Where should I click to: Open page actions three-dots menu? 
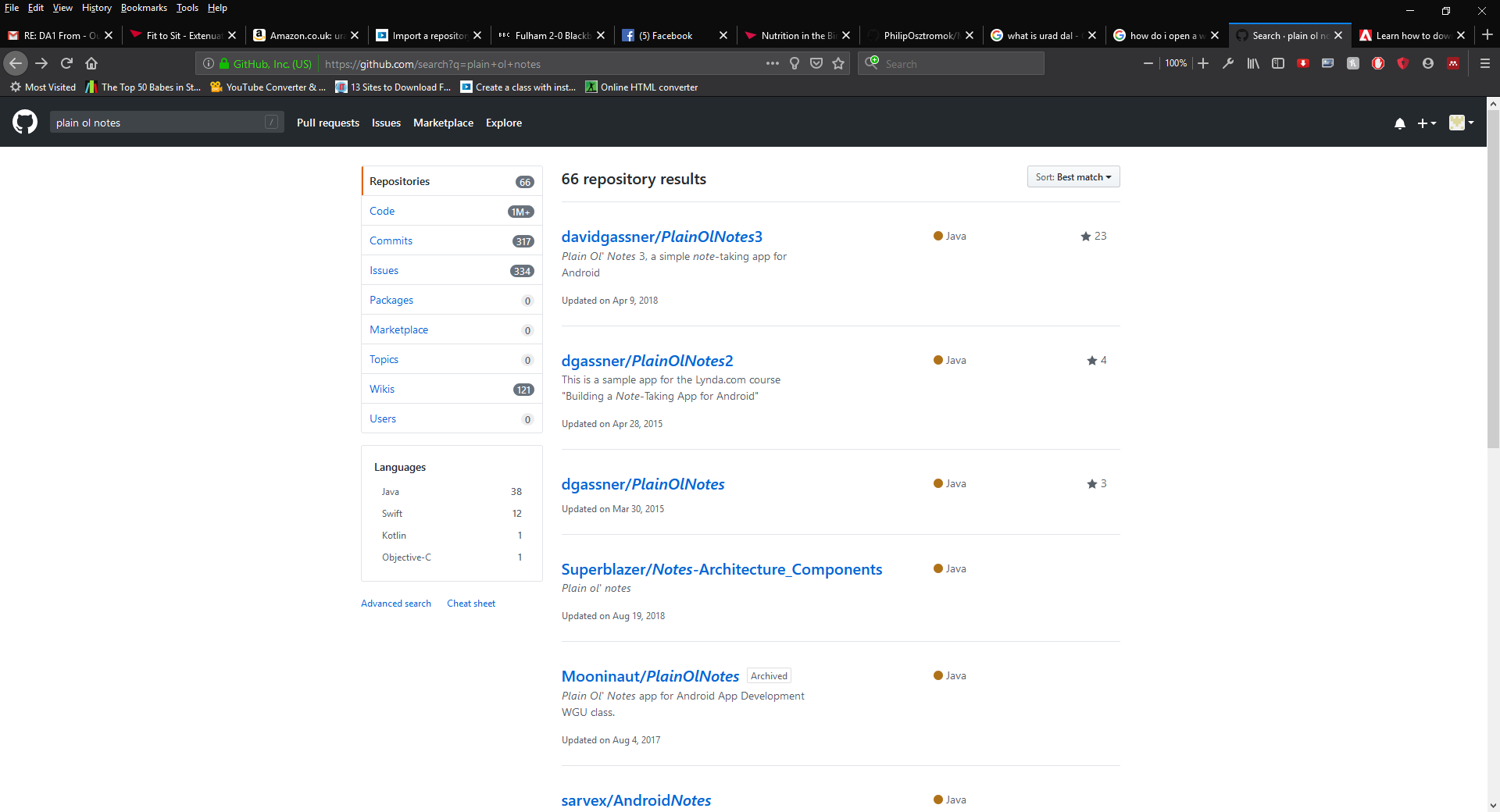[x=773, y=63]
